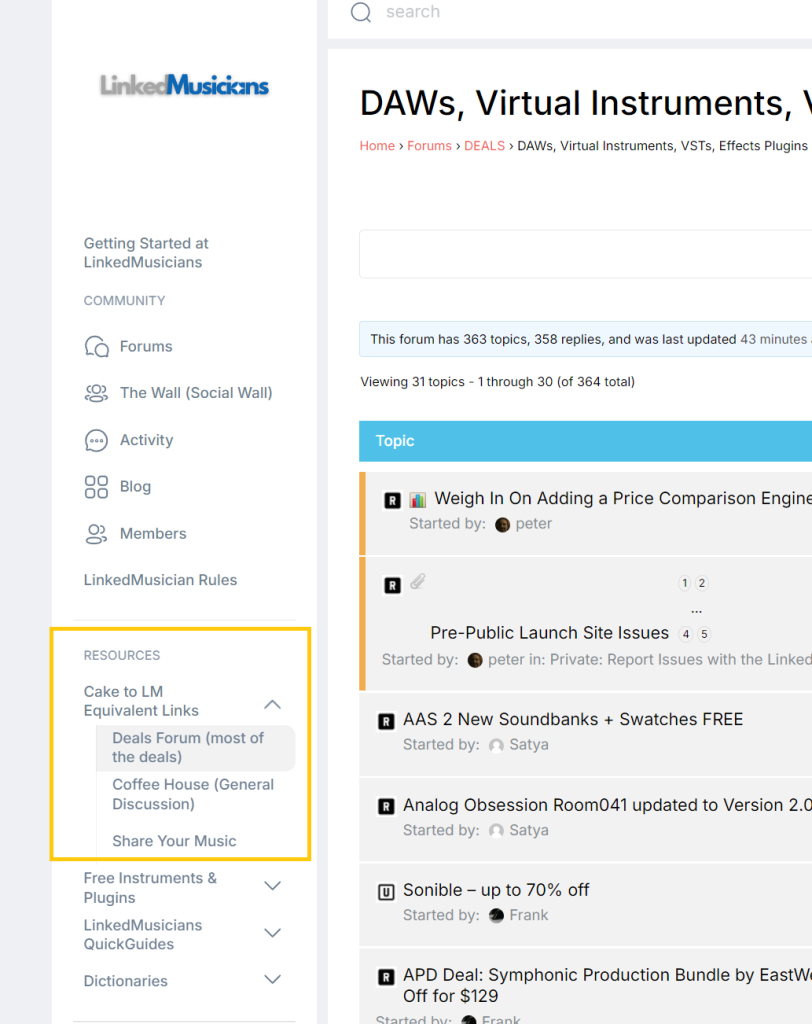The height and width of the screenshot is (1024, 812).
Task: Click the Activity speech bubble icon
Action: tap(96, 440)
